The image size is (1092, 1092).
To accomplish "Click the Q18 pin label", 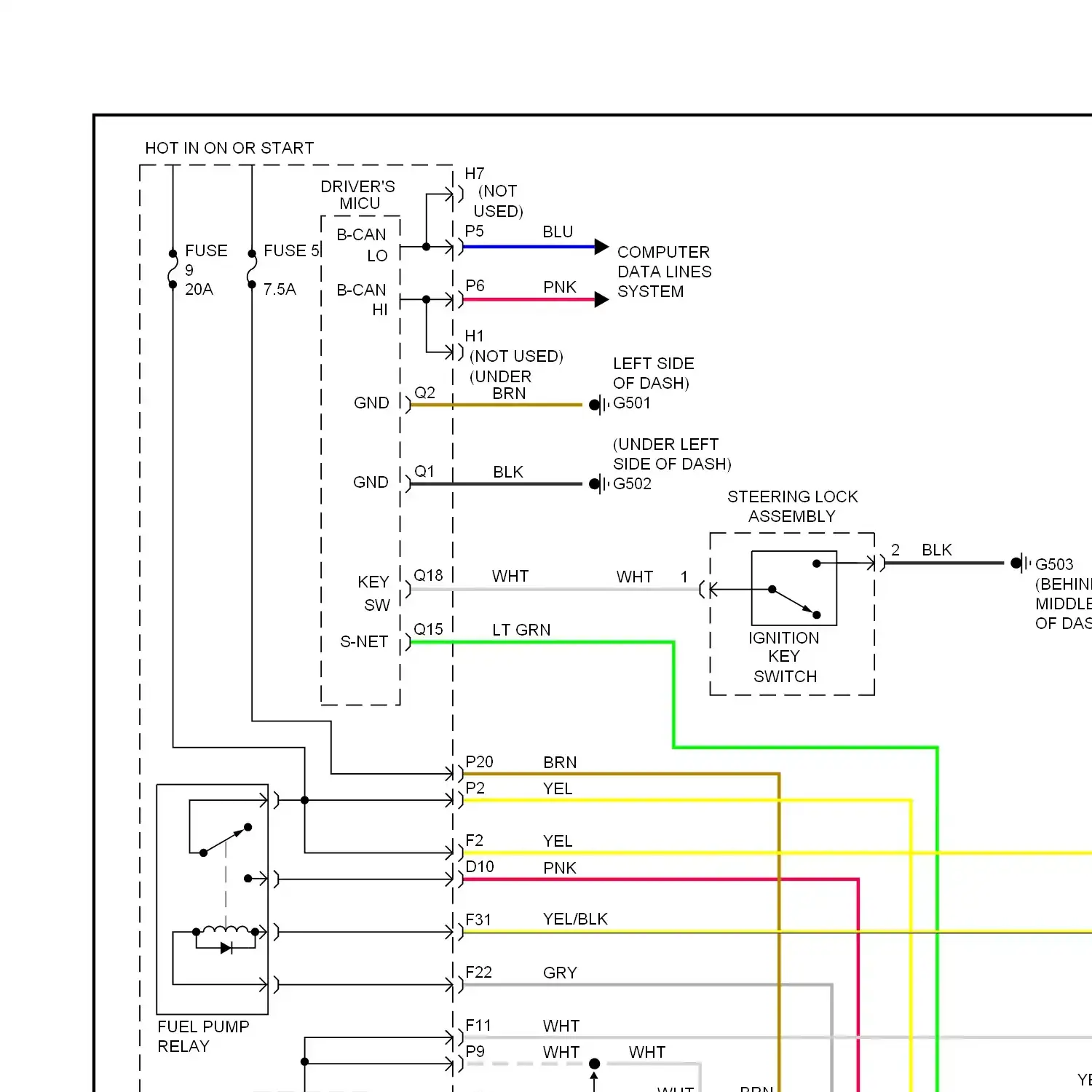I will [x=428, y=575].
